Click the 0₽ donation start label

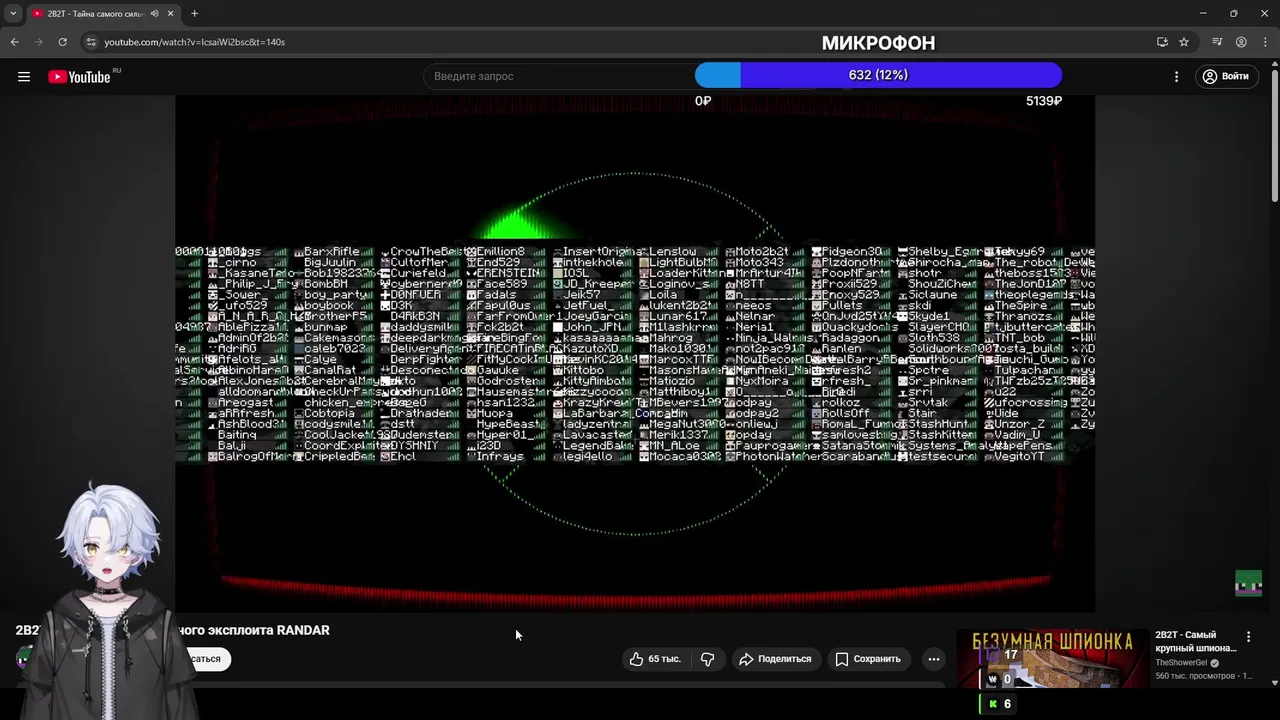(x=703, y=101)
